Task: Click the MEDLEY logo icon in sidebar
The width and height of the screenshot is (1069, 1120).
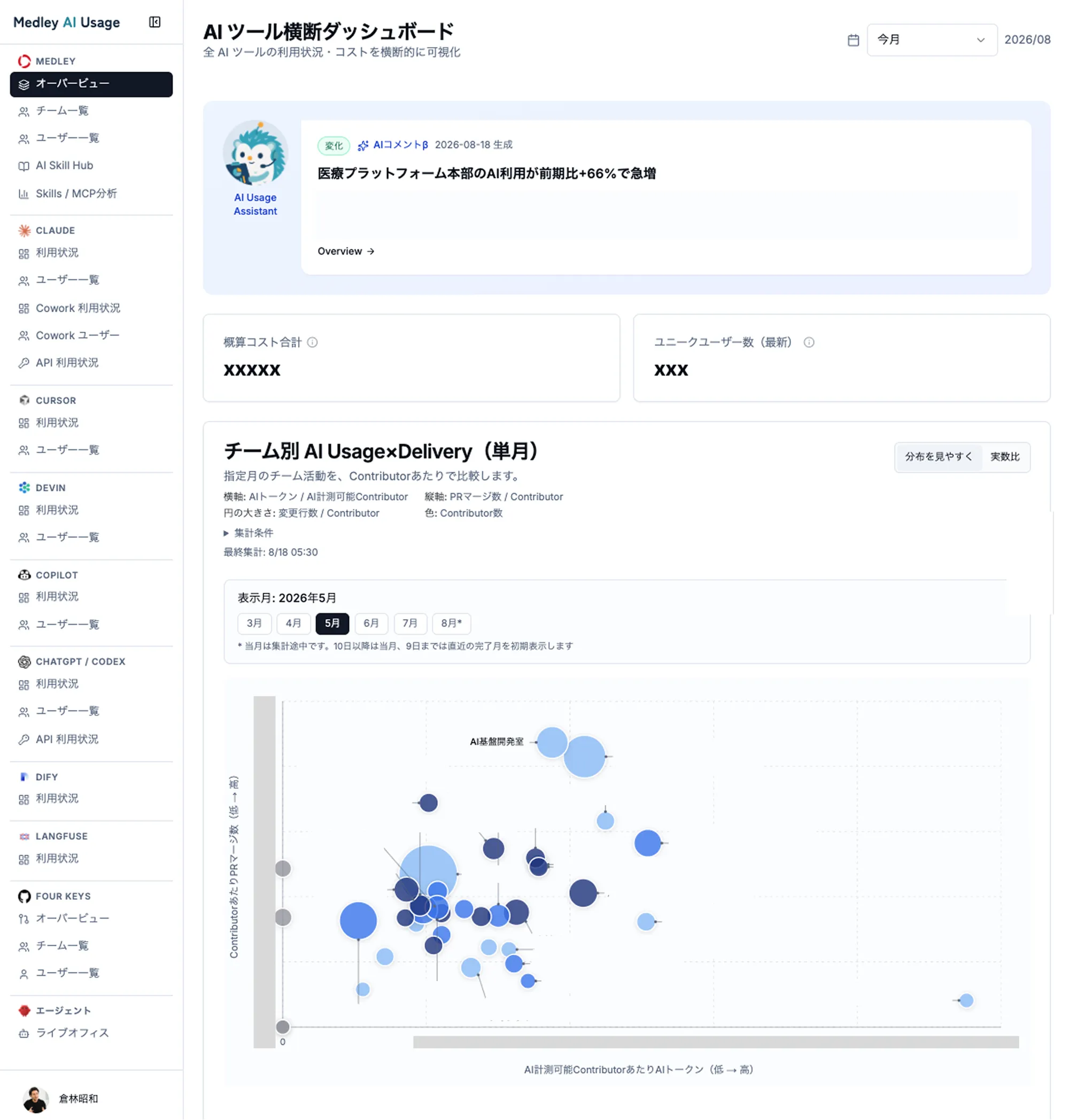Action: coord(24,61)
